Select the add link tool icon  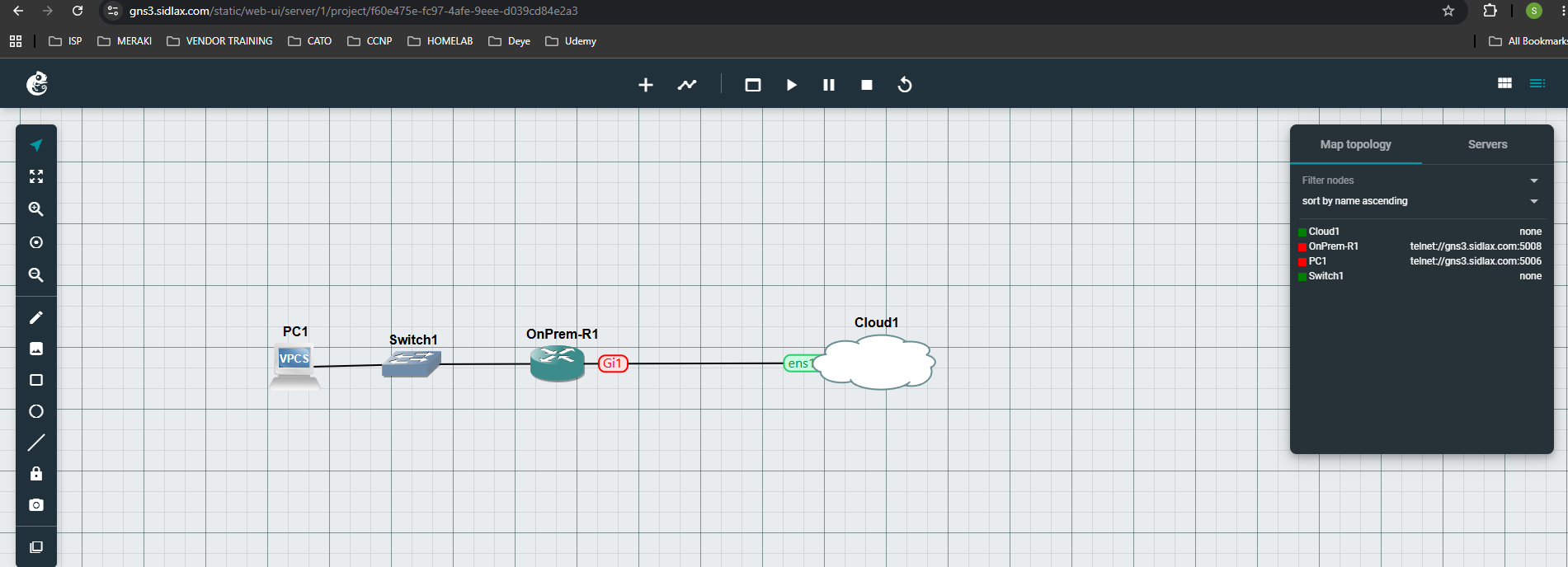(687, 85)
